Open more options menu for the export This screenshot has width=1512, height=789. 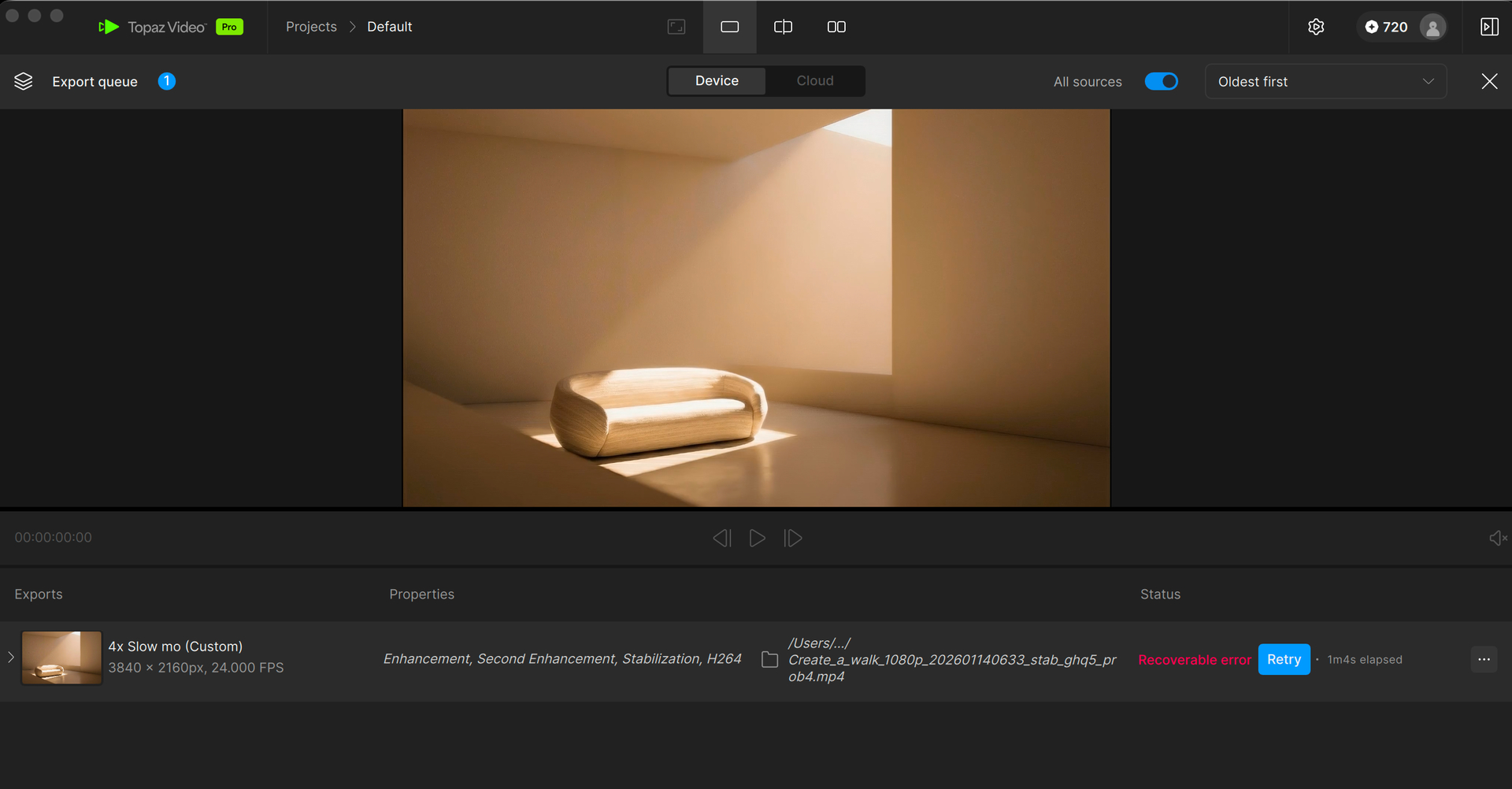click(x=1484, y=660)
